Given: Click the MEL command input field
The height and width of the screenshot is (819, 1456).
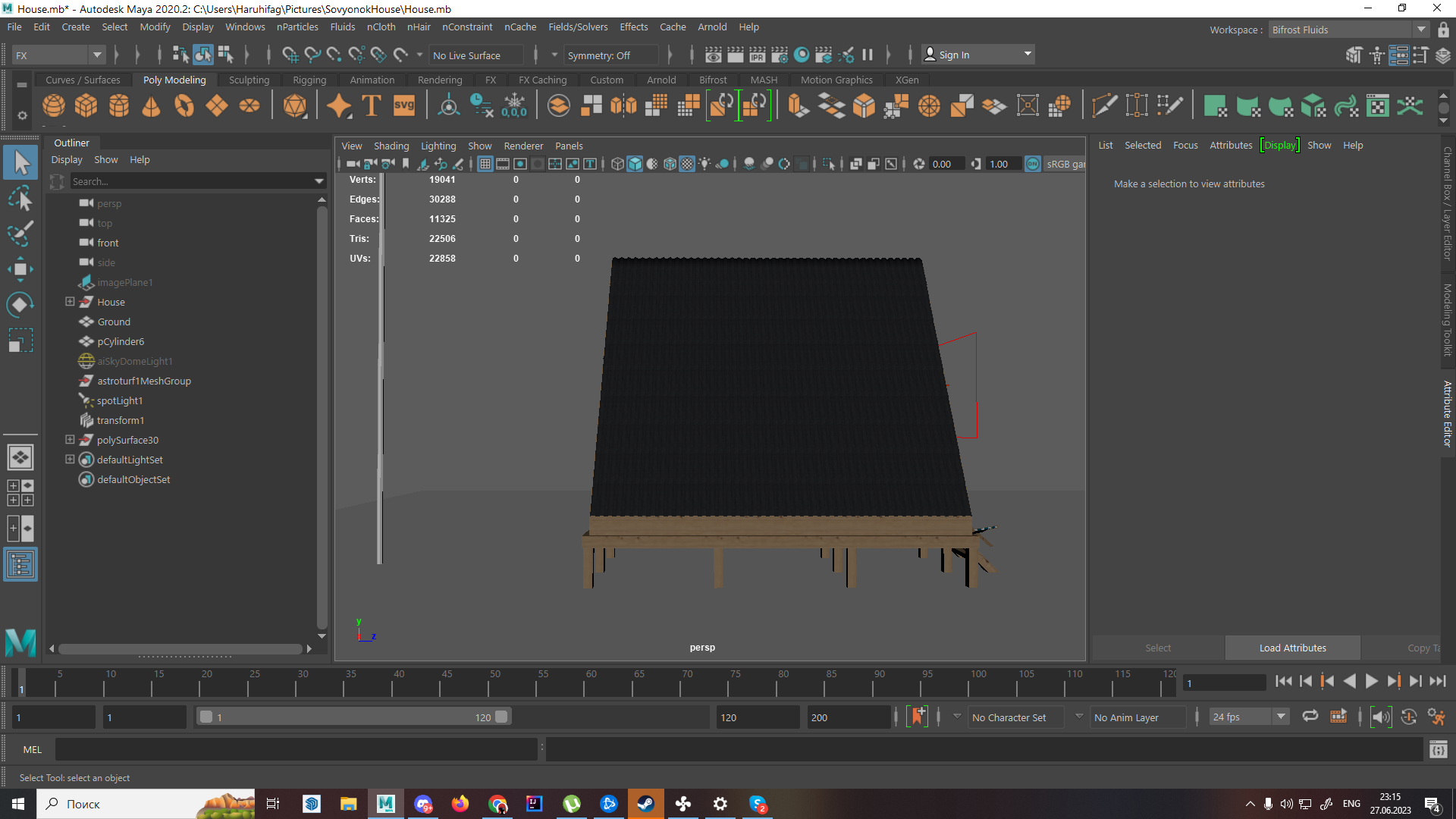Looking at the screenshot, I should tap(296, 749).
